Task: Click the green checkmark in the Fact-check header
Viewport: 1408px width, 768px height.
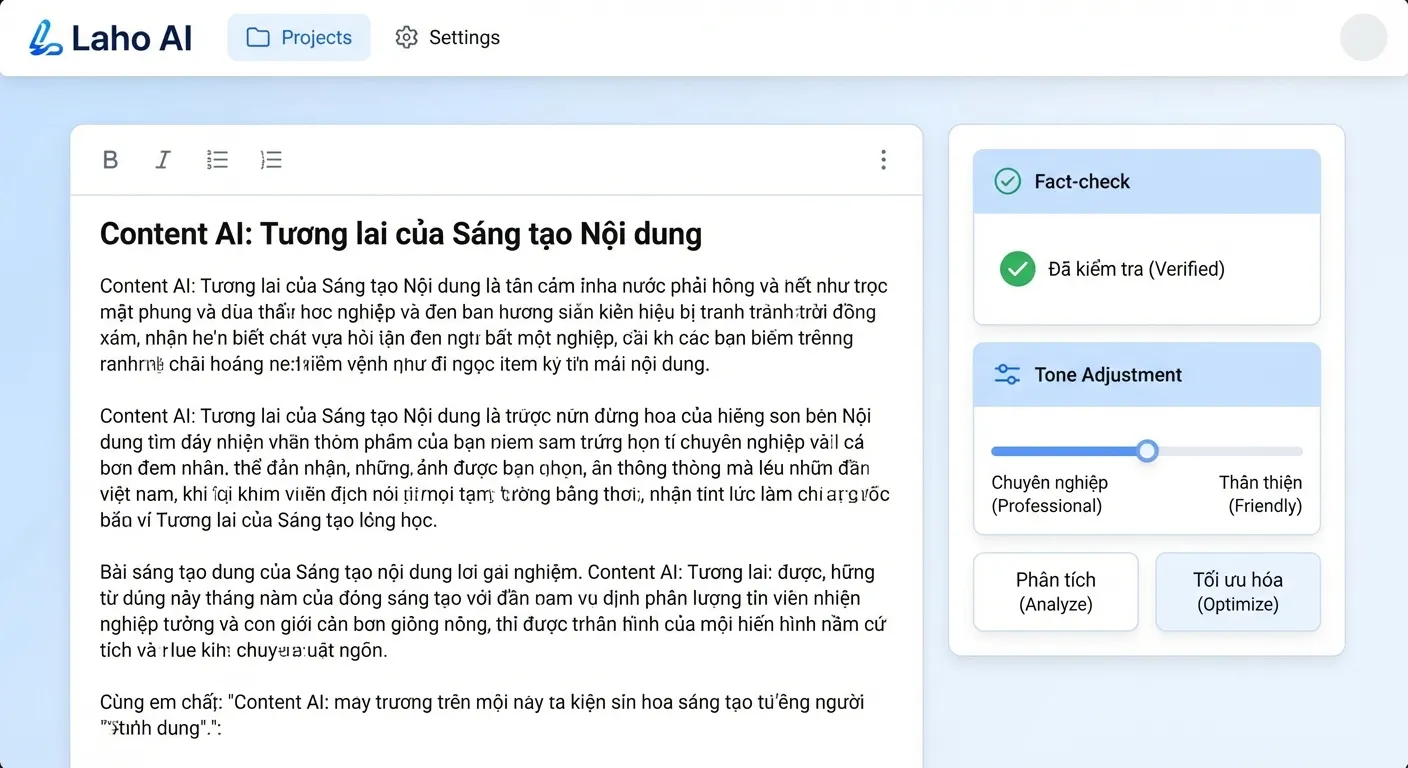Action: (x=1006, y=181)
